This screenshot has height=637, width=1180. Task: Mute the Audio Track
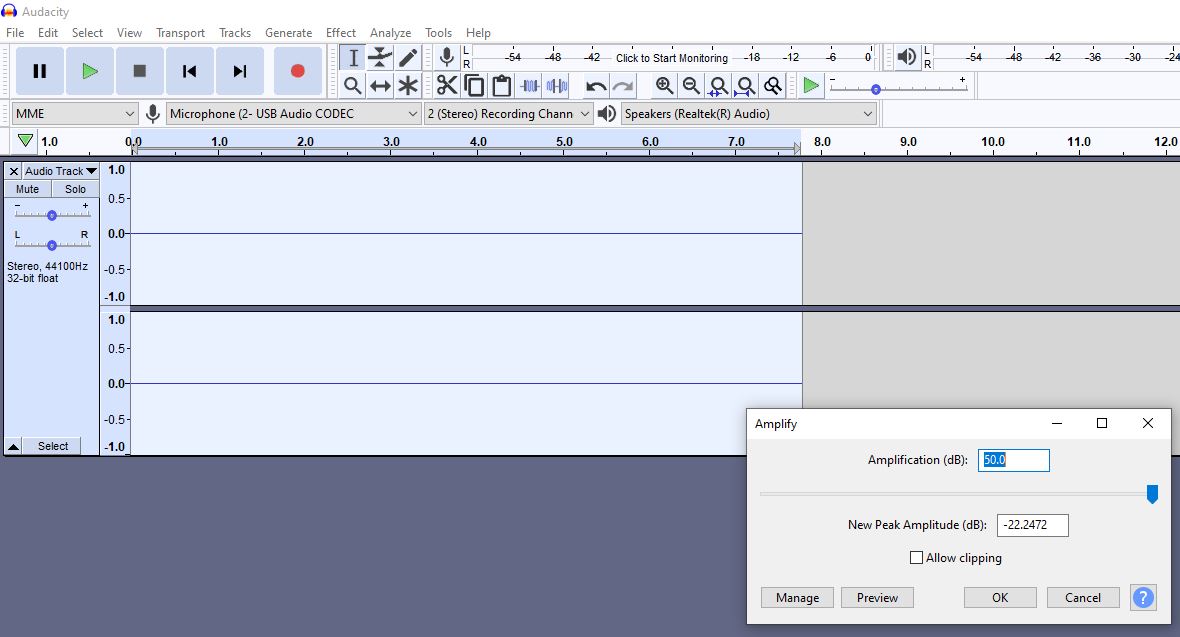click(28, 189)
